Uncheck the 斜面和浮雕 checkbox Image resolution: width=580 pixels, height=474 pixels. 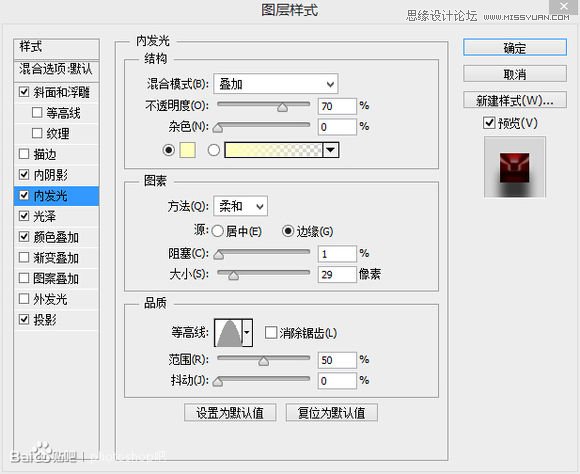pyautogui.click(x=24, y=92)
